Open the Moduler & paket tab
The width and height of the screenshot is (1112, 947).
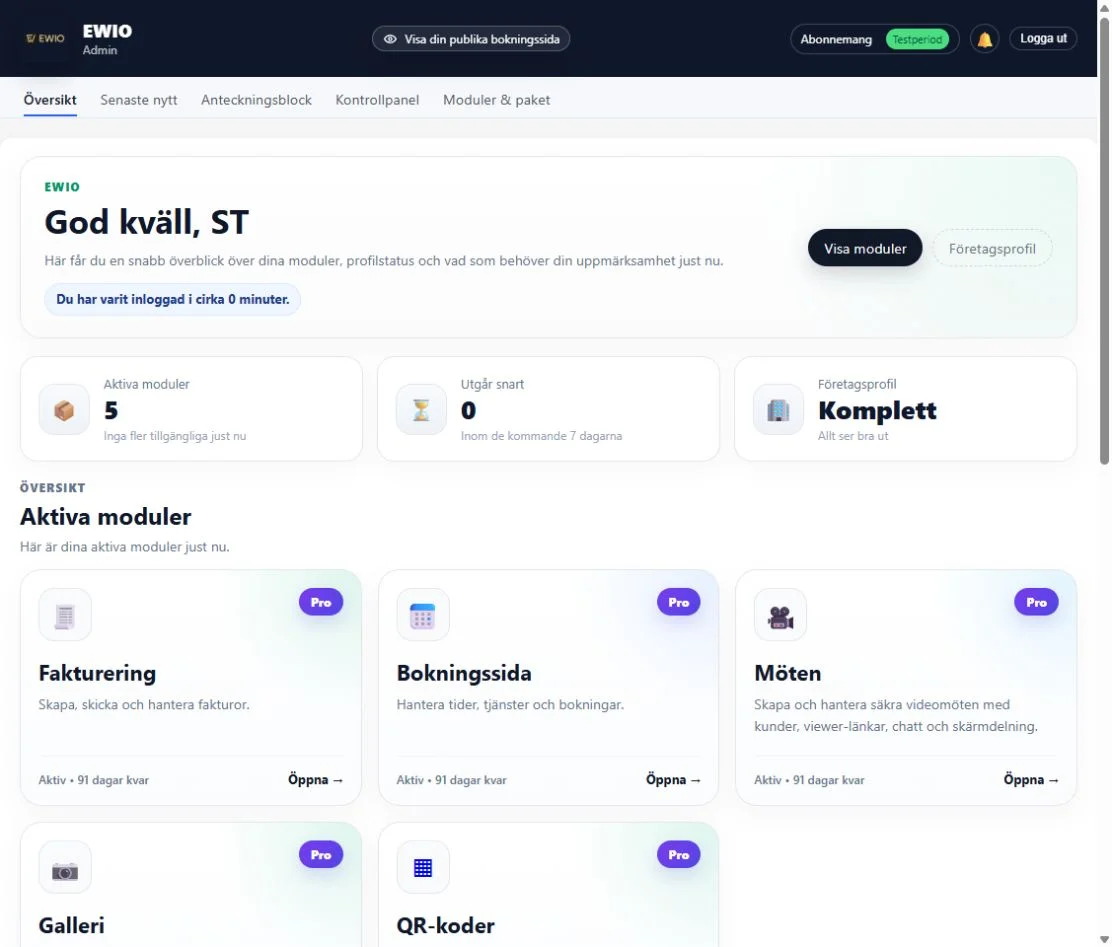point(496,100)
